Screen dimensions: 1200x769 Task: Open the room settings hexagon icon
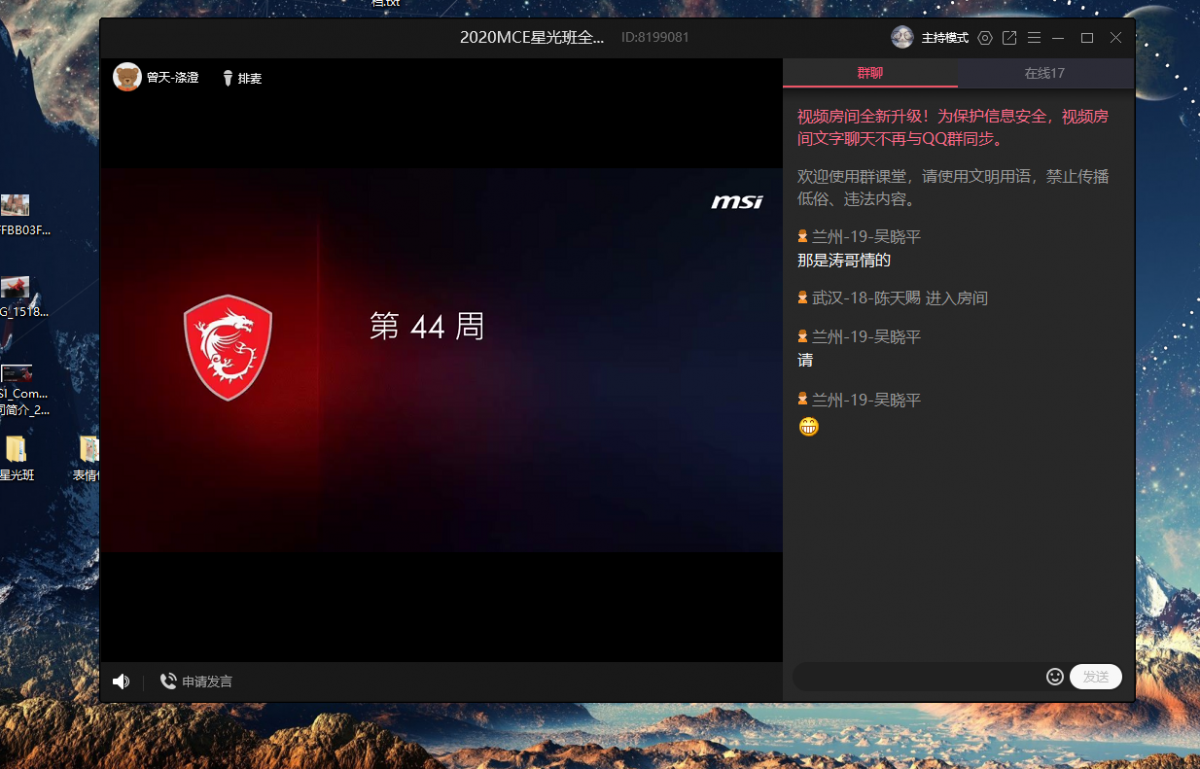[985, 38]
